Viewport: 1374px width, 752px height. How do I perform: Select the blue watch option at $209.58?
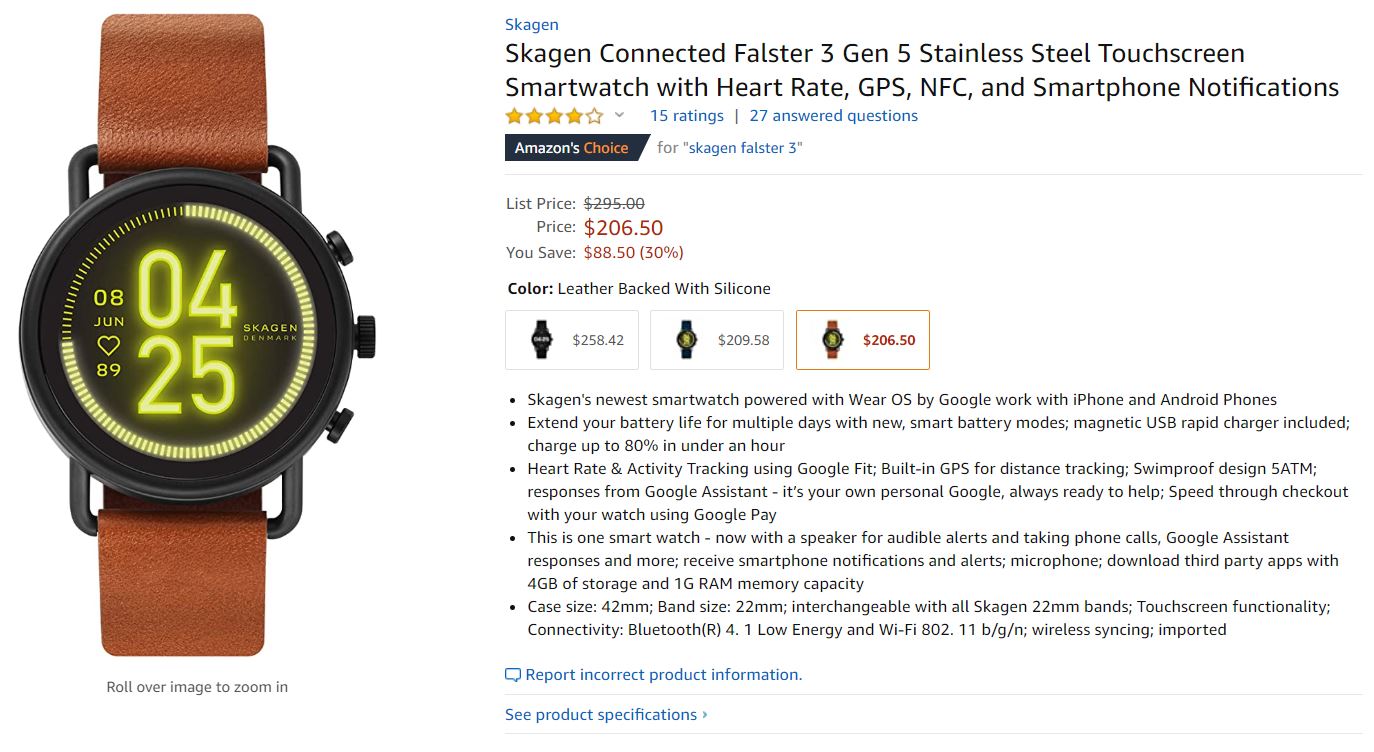point(717,340)
